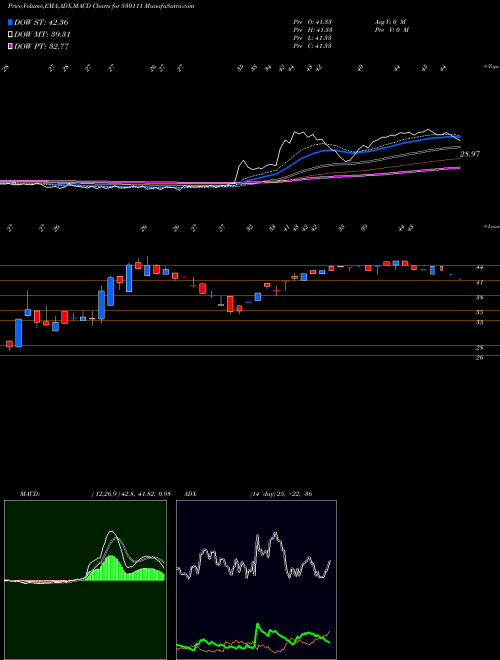Click the ADX '(14 day) 25, +22, -36' values
Screen dimensions: 500x660
279,494
